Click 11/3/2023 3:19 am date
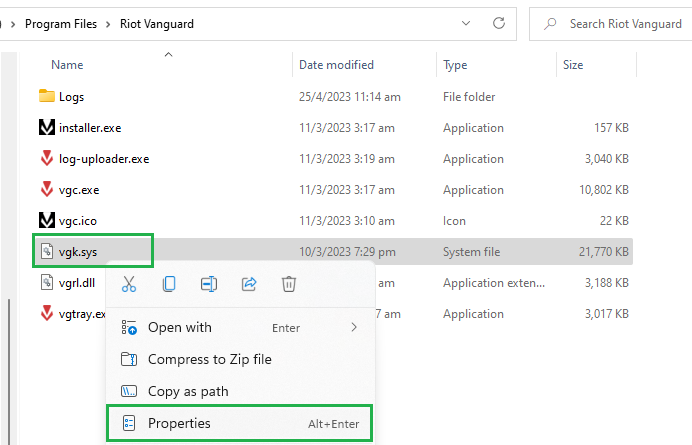The width and height of the screenshot is (692, 445). click(x=347, y=158)
